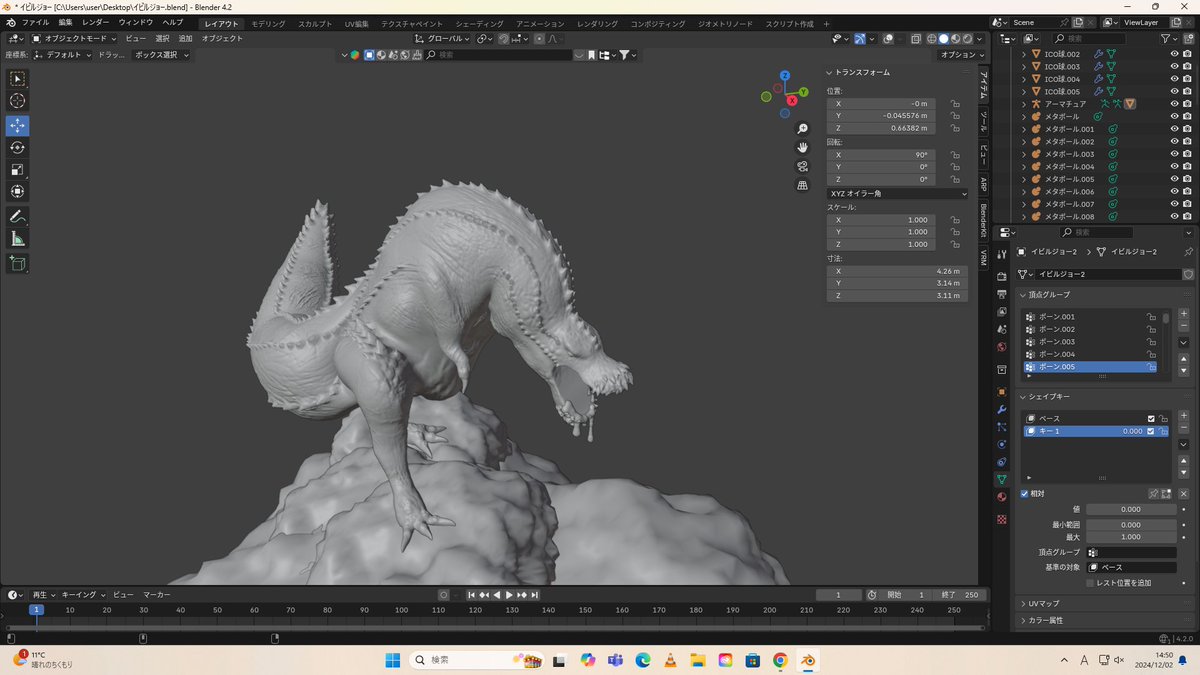Add a new shape key with plus

click(1184, 415)
